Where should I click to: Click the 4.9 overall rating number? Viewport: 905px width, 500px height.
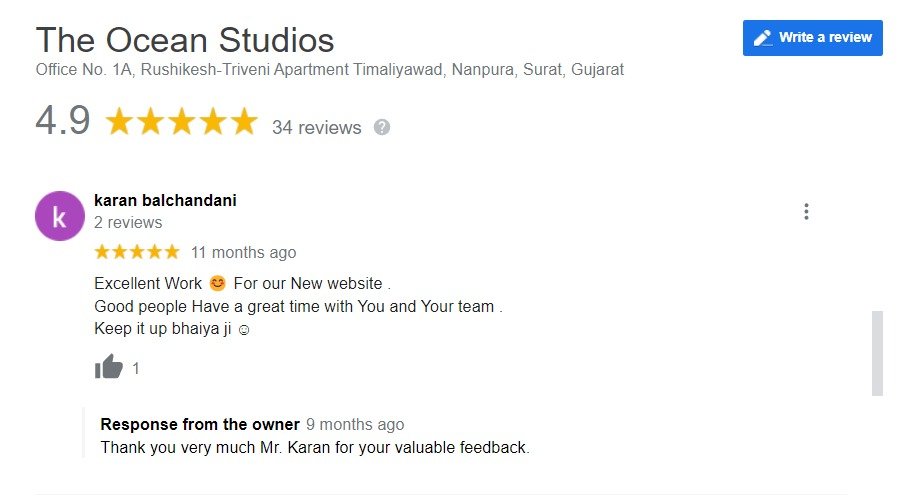click(x=63, y=121)
